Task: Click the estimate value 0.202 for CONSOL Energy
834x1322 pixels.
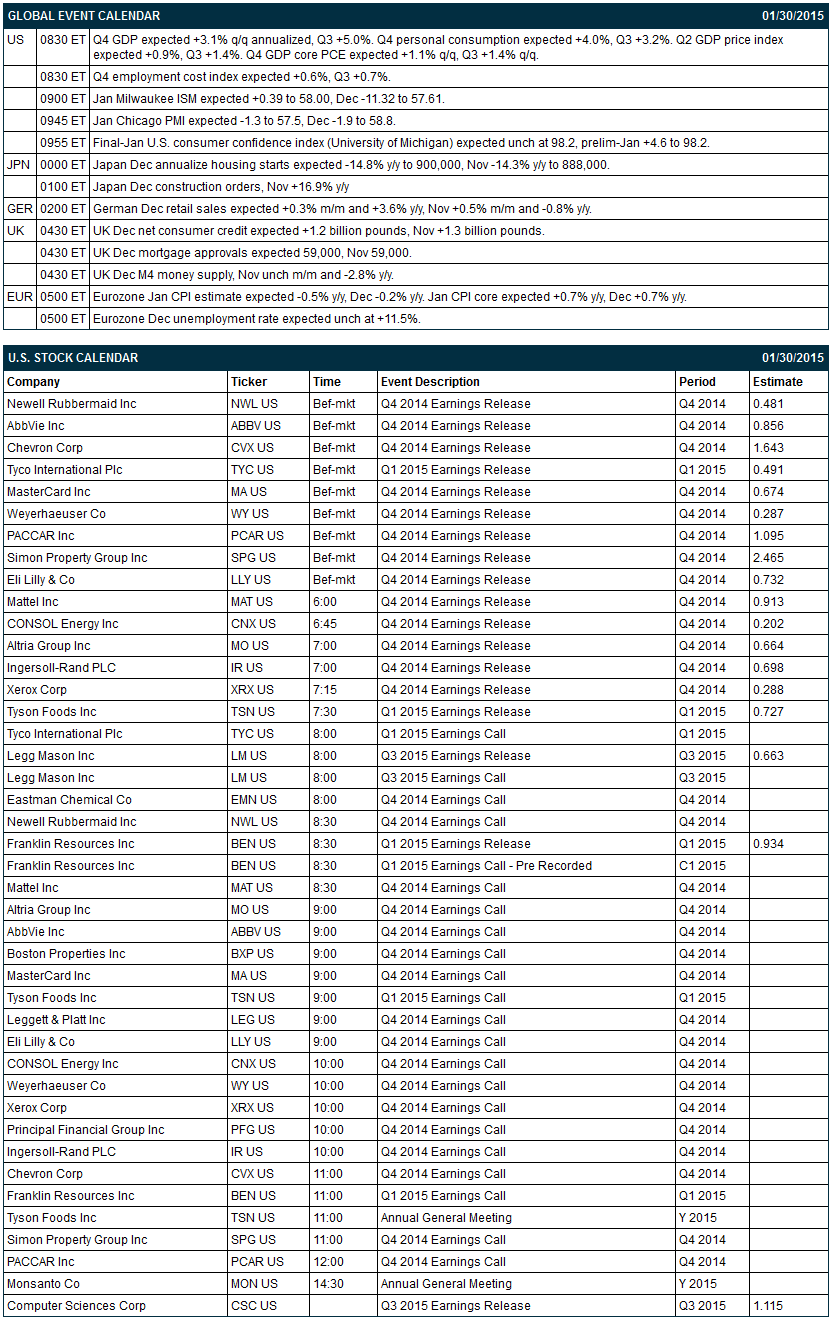Action: point(769,624)
